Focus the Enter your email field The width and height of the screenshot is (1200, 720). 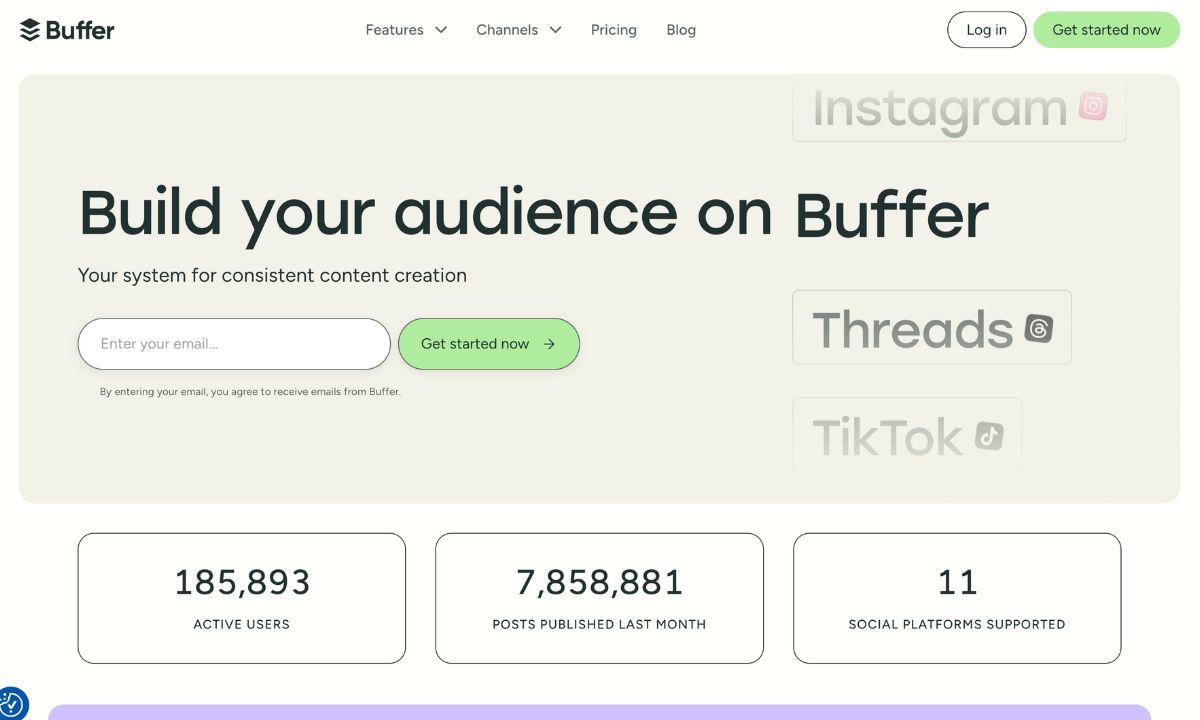click(234, 344)
